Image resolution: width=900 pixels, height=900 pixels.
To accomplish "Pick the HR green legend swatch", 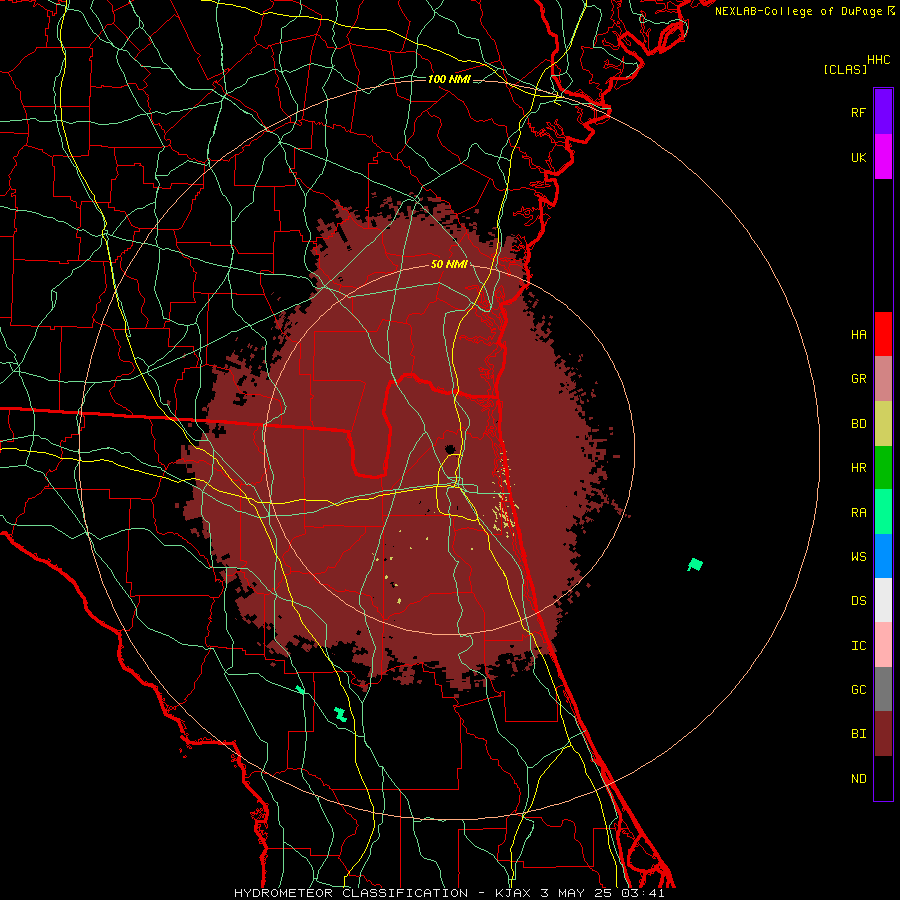I will [883, 468].
